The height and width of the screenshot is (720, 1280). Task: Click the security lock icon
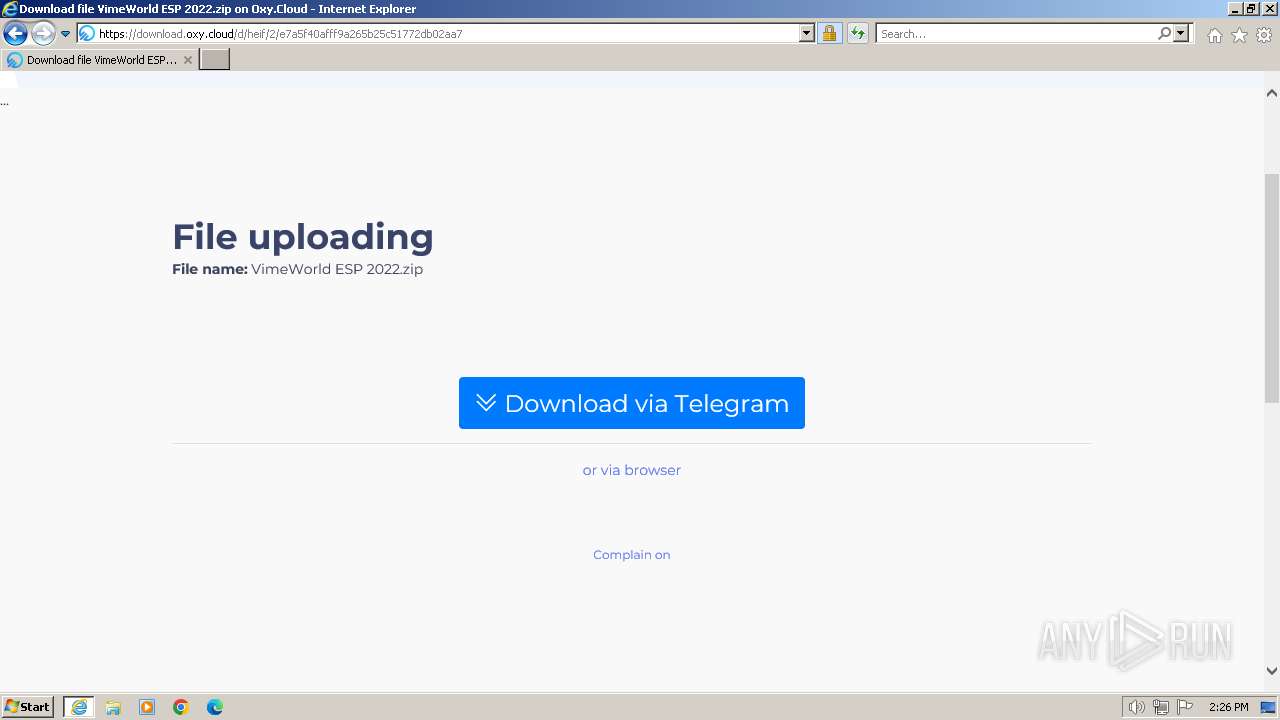click(x=829, y=34)
